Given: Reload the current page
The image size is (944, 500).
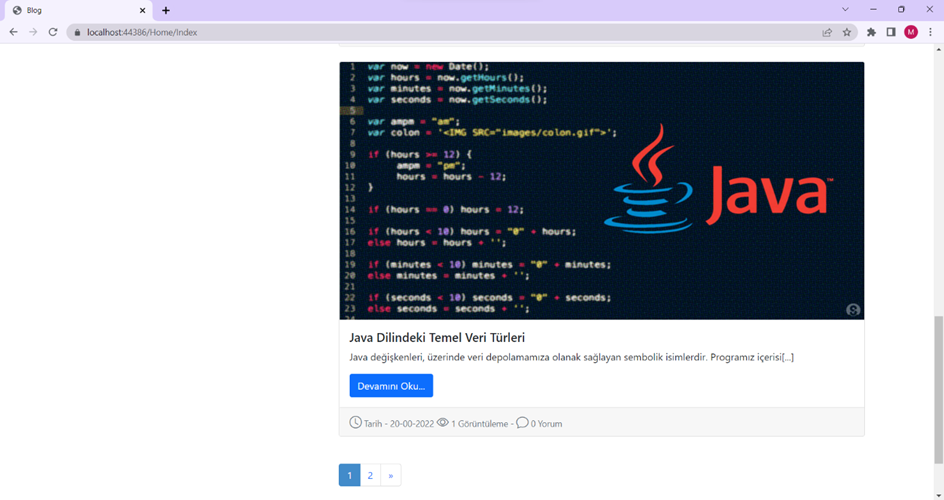Looking at the screenshot, I should 53,32.
